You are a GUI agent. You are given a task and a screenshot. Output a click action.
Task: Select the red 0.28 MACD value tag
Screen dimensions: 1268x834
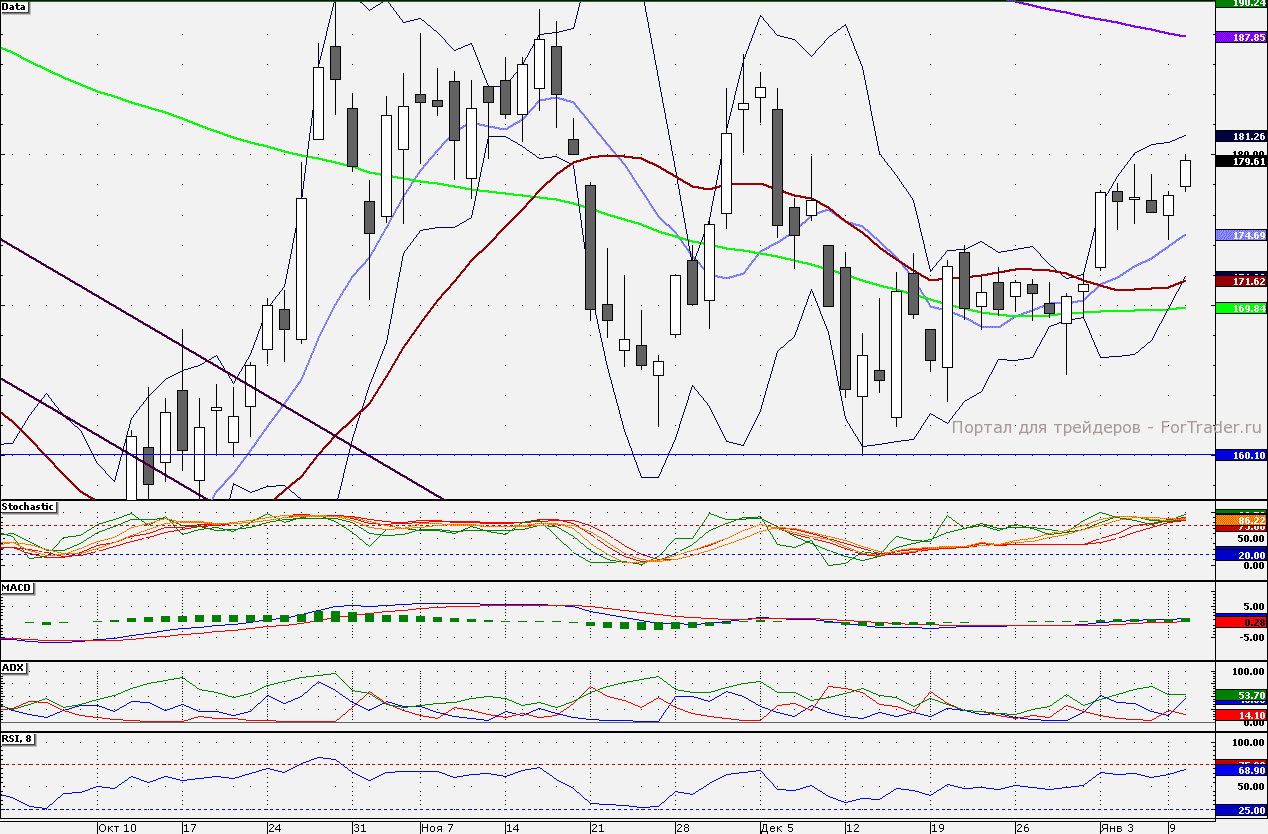point(1240,622)
